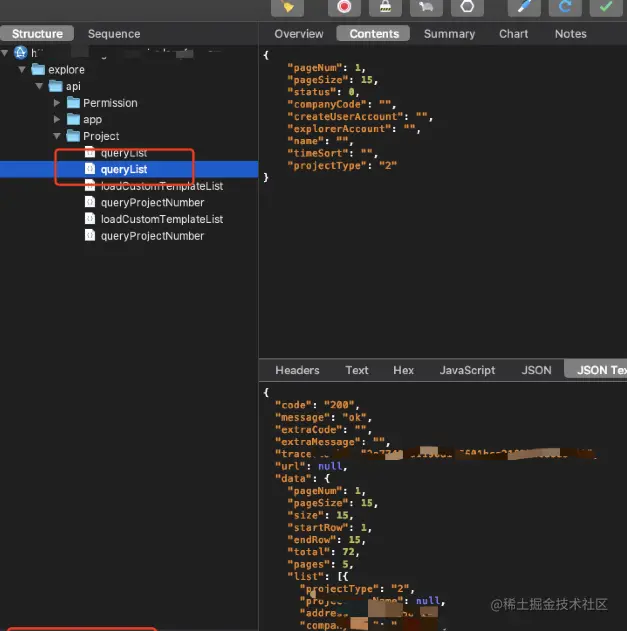This screenshot has height=631, width=627.
Task: Show response JavaScript tab
Action: point(467,370)
